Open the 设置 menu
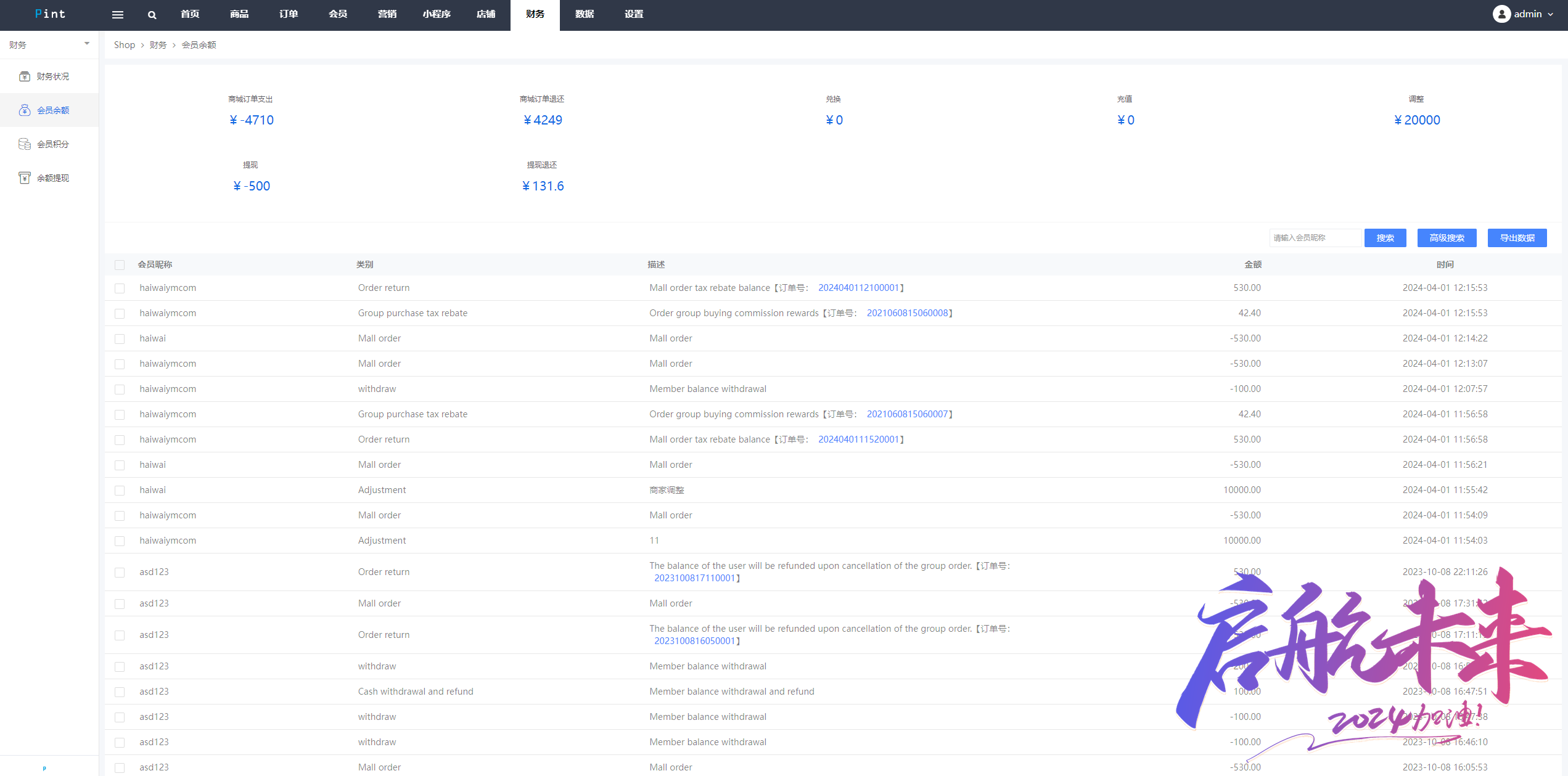1568x776 pixels. point(634,14)
